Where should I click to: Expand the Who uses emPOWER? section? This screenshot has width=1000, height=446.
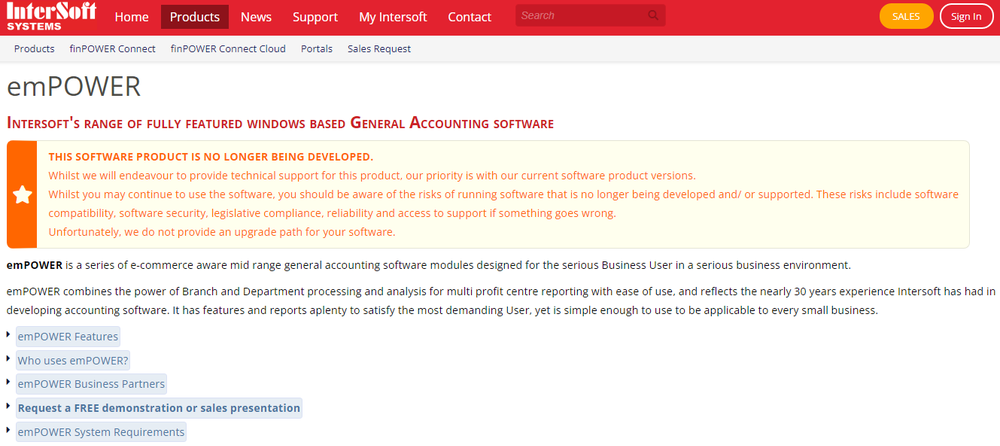click(x=73, y=361)
